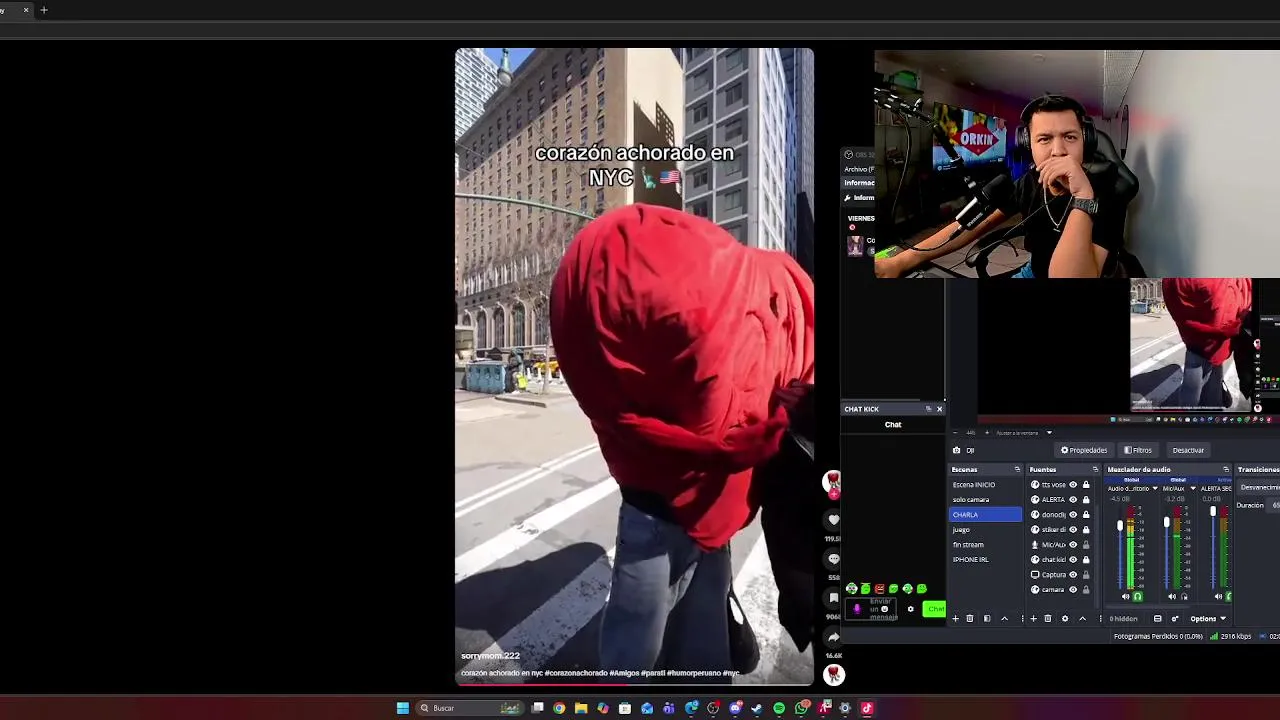Open creator profile avatar beside video
The height and width of the screenshot is (720, 1280).
pos(832,482)
